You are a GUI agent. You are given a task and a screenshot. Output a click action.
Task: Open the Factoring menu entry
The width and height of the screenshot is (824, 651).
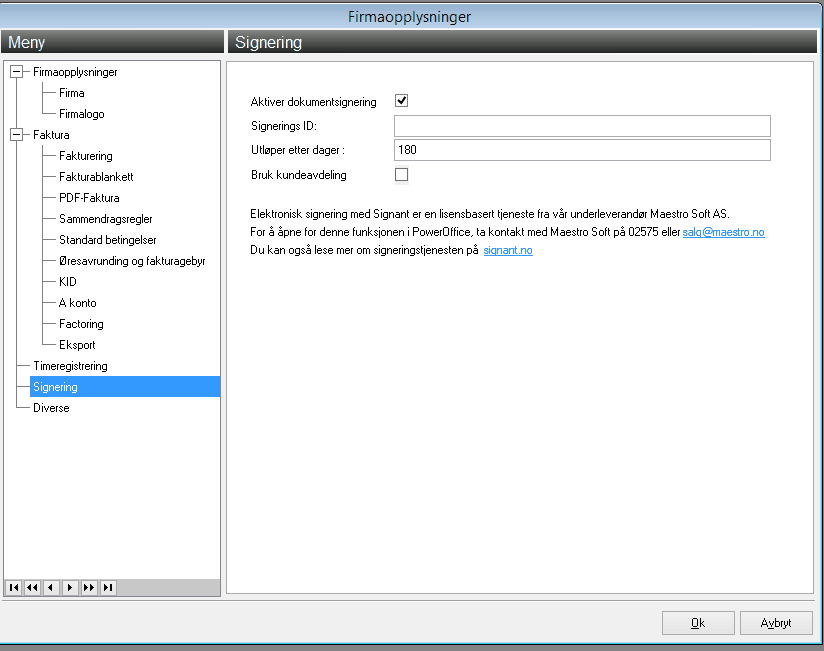coord(81,324)
